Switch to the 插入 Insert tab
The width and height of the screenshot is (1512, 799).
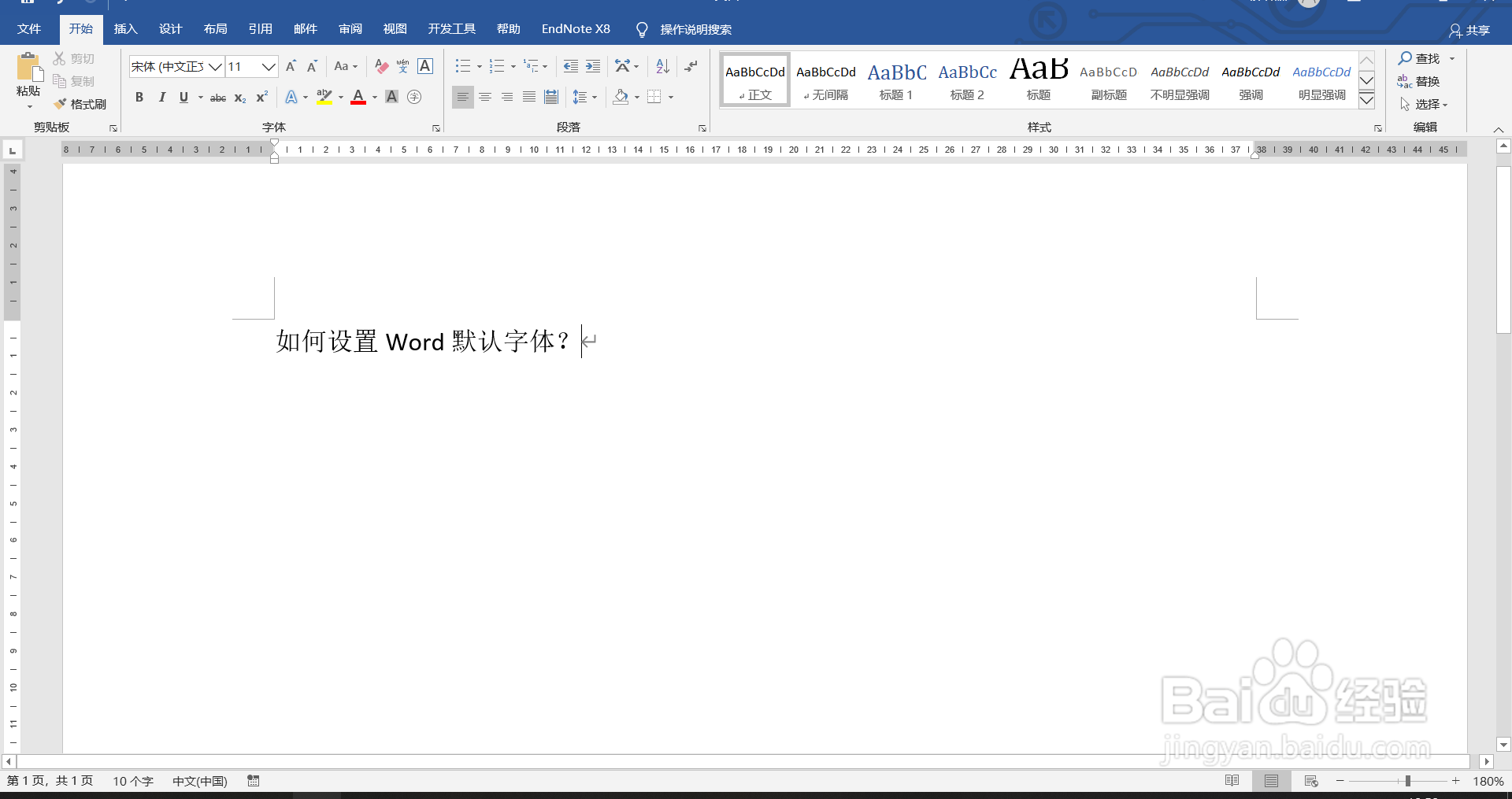point(125,29)
